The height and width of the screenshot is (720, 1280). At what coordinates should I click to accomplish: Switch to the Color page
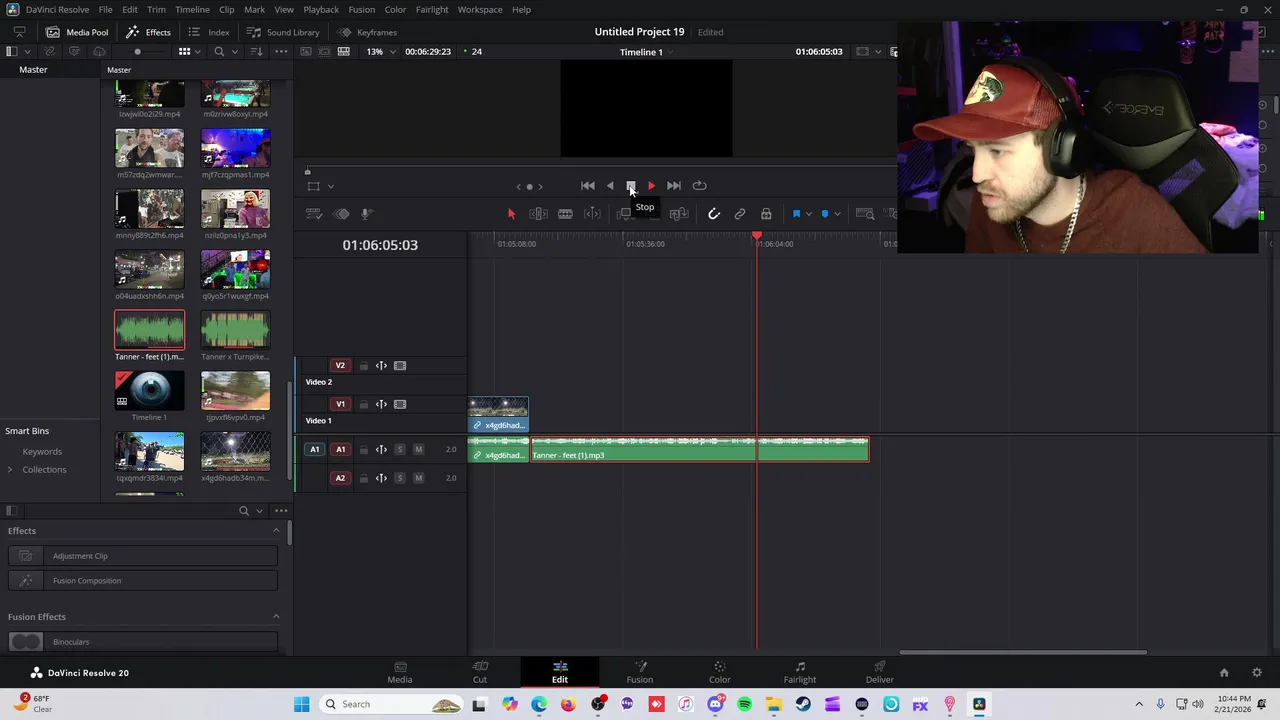720,672
